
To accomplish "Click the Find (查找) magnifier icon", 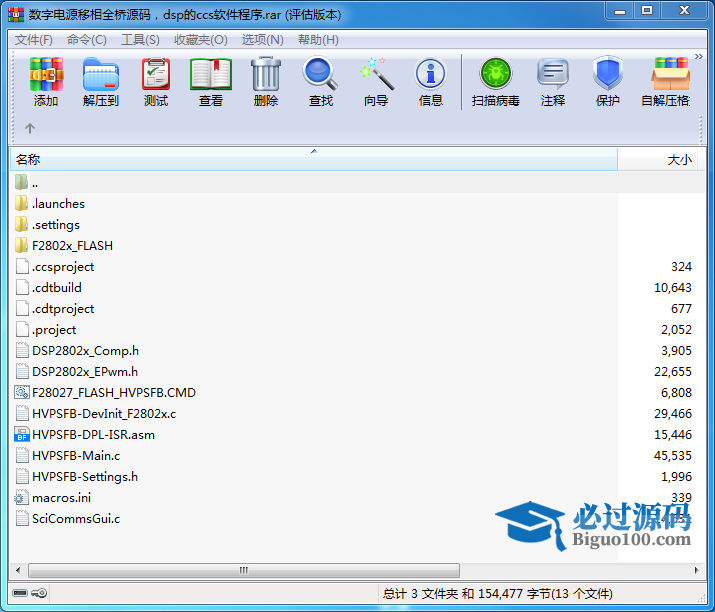I will 321,73.
